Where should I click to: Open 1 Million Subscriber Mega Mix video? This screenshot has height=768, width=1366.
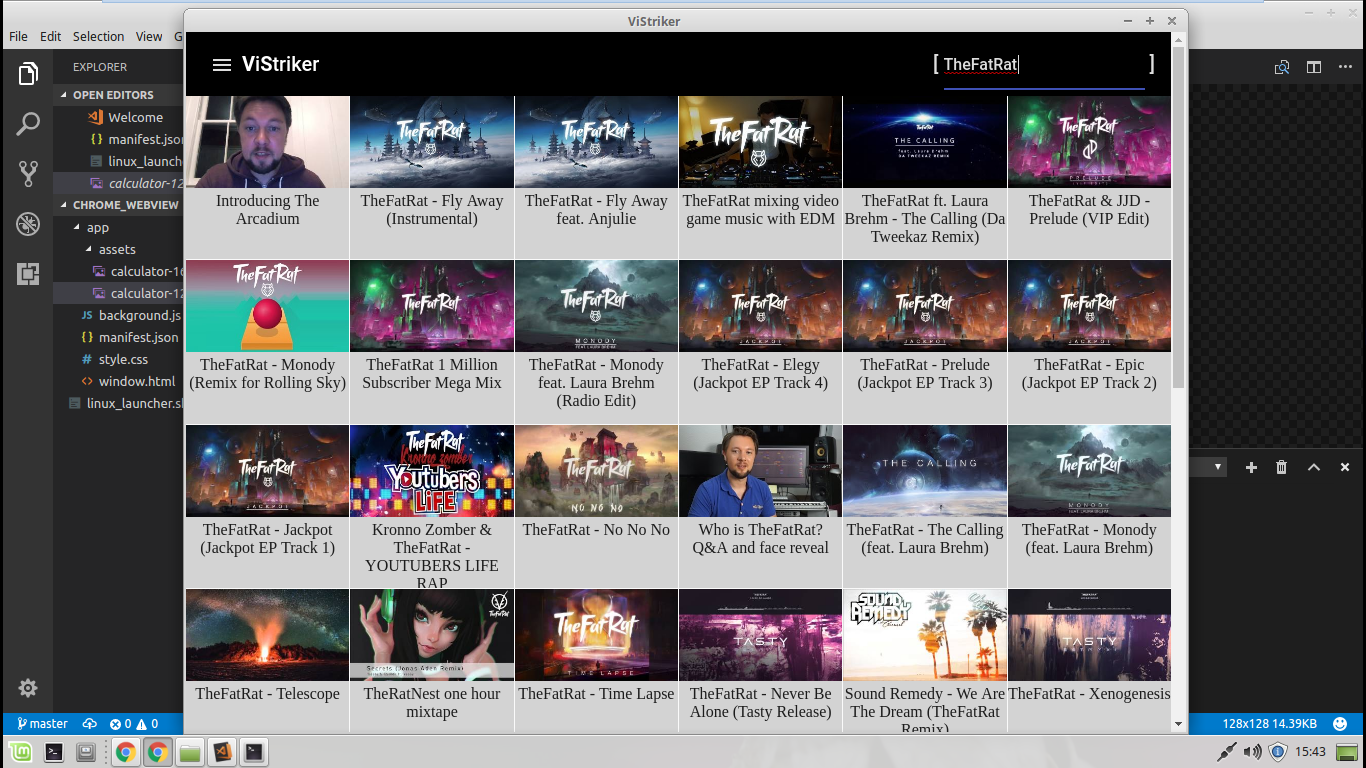(x=432, y=306)
